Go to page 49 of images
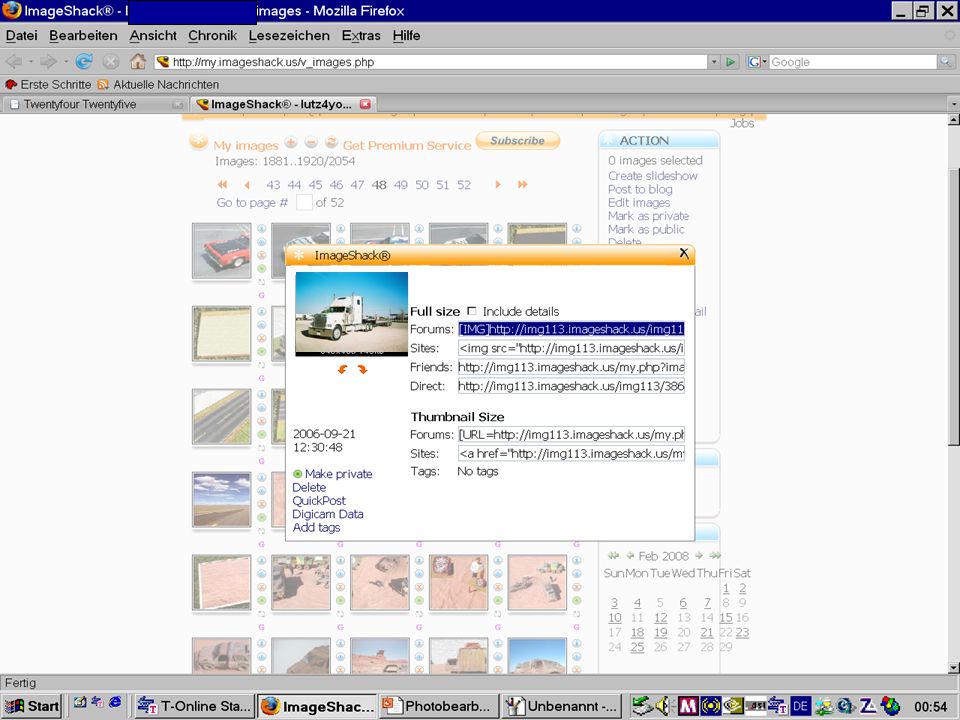 [x=401, y=185]
